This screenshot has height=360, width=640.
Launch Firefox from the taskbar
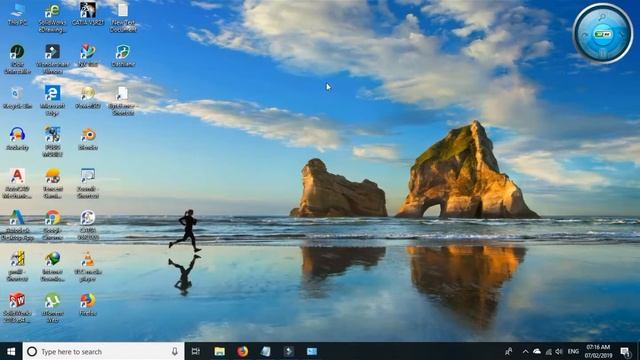(242, 351)
